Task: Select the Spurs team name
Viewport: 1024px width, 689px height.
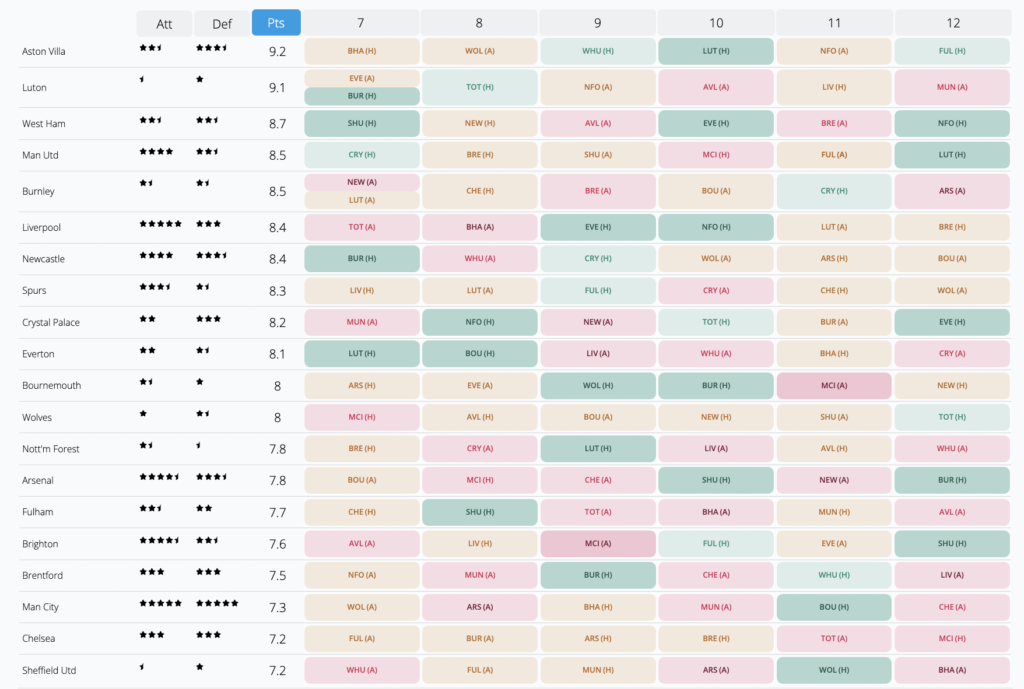Action: (34, 290)
